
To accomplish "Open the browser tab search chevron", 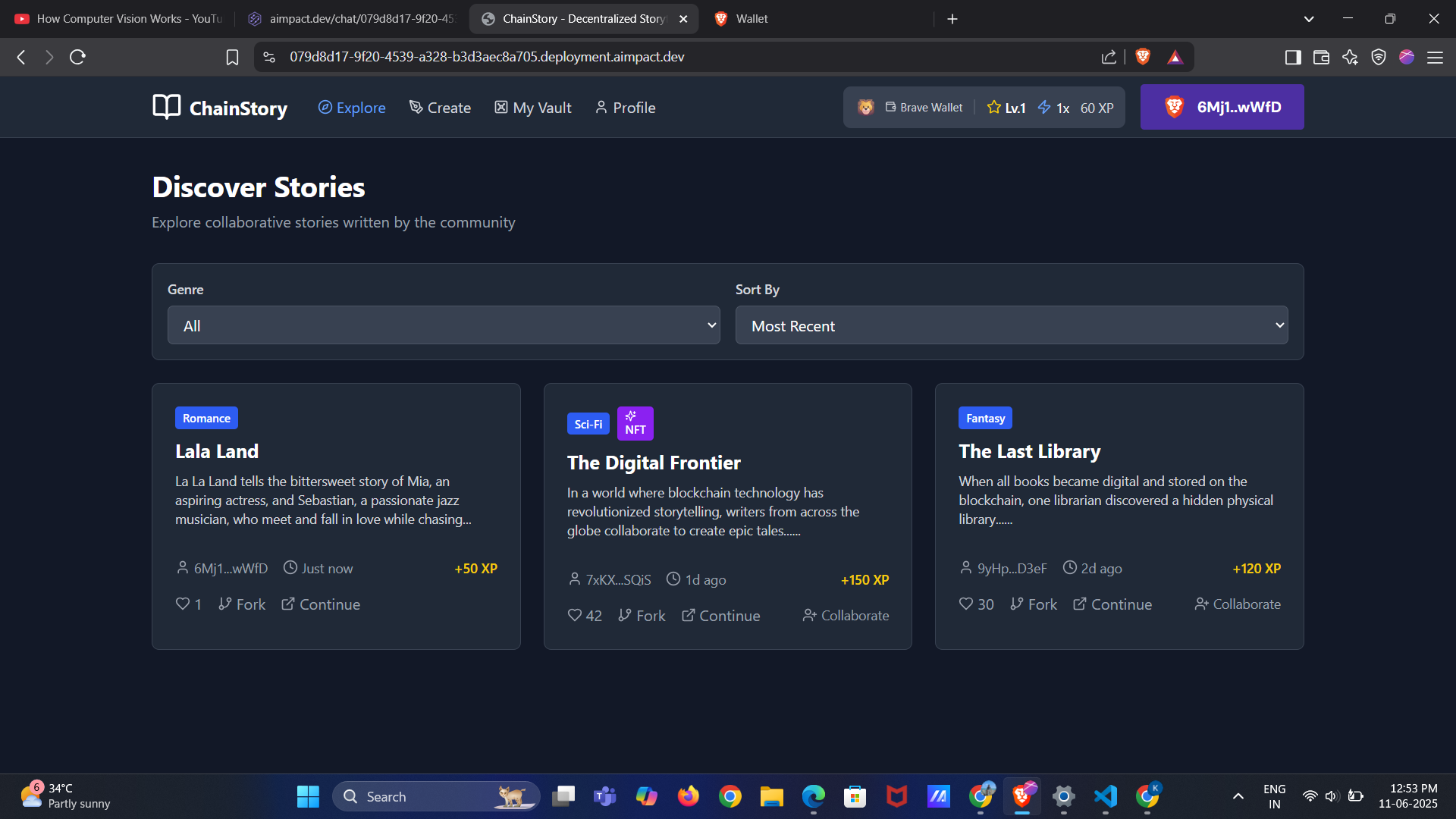I will pyautogui.click(x=1309, y=19).
